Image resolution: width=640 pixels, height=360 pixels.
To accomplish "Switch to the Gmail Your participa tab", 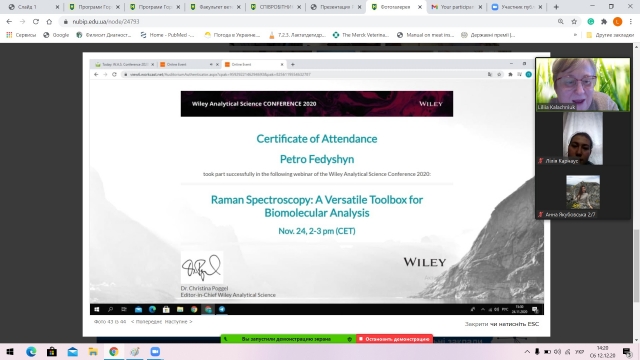I will pyautogui.click(x=456, y=7).
